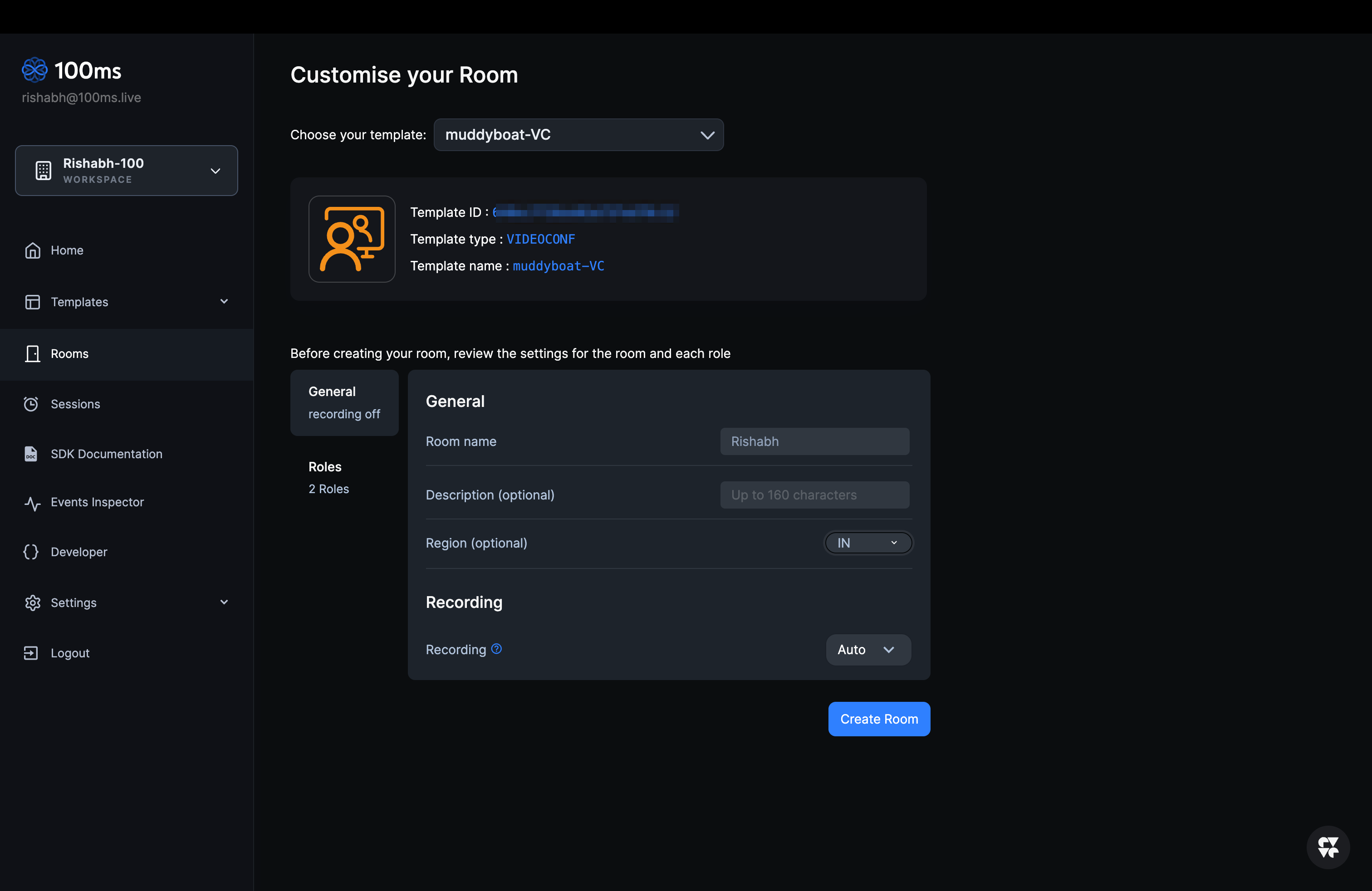
Task: Click the Region (optional) label
Action: [x=476, y=543]
